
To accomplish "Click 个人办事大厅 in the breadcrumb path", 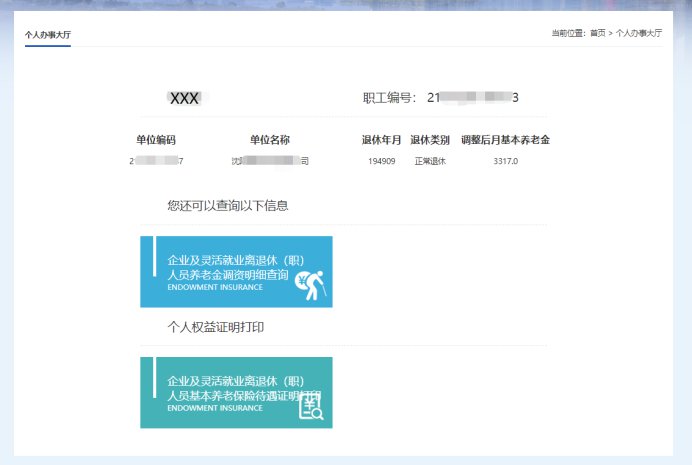I will pyautogui.click(x=638, y=33).
